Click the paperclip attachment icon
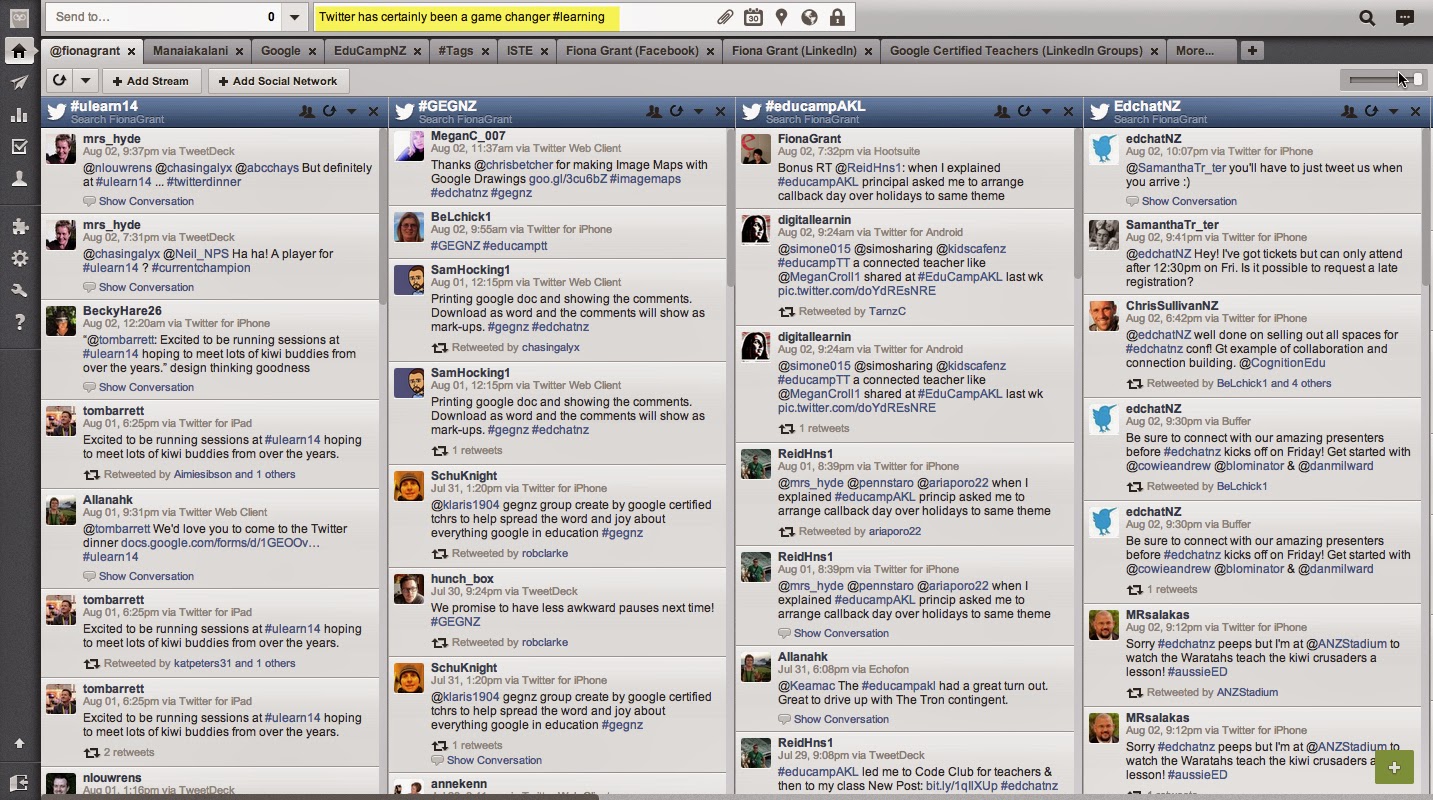This screenshot has height=800, width=1433. 725,17
